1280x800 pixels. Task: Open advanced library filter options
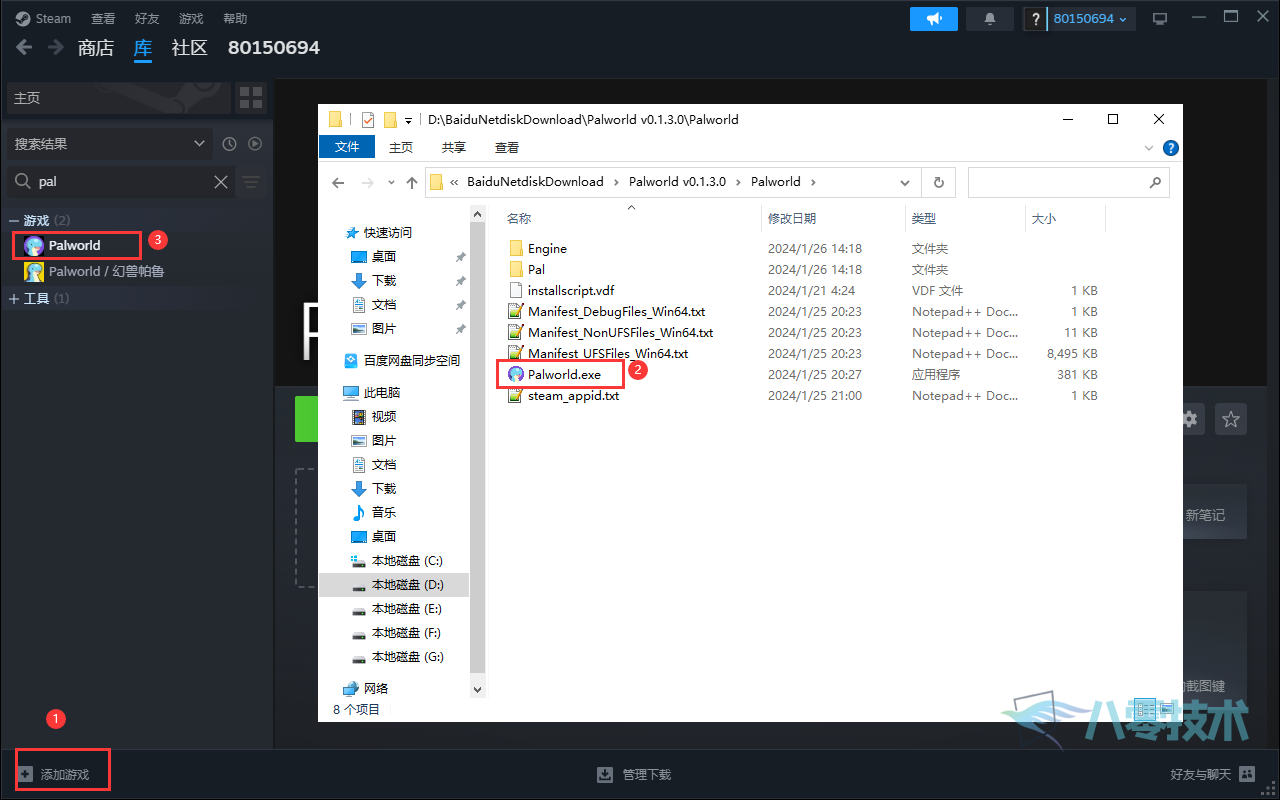click(x=251, y=182)
